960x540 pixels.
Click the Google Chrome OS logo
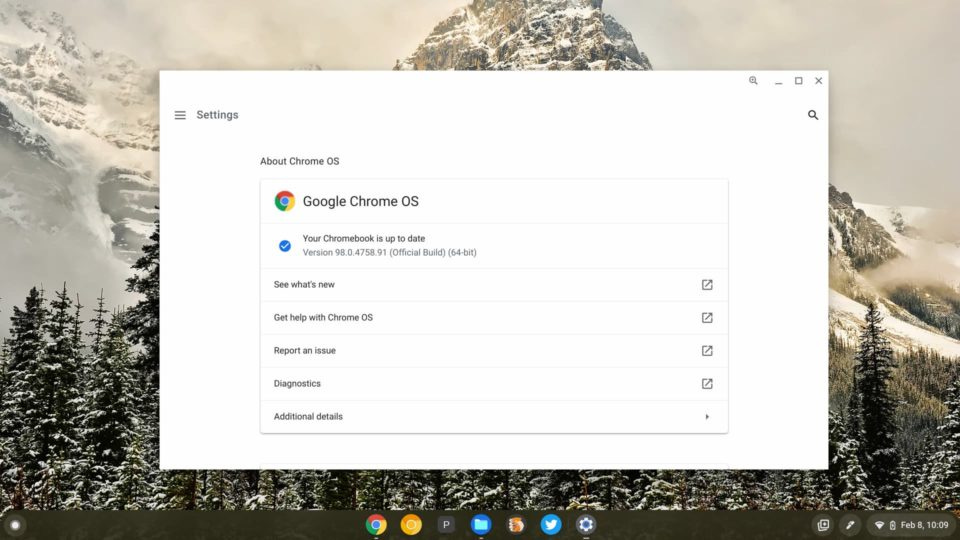(285, 201)
